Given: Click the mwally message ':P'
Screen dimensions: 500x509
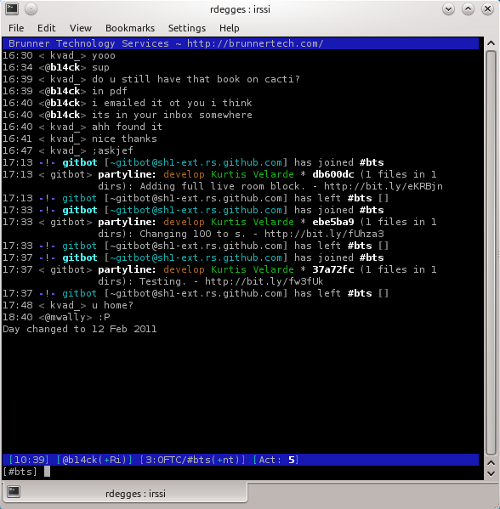Looking at the screenshot, I should click(x=104, y=317).
